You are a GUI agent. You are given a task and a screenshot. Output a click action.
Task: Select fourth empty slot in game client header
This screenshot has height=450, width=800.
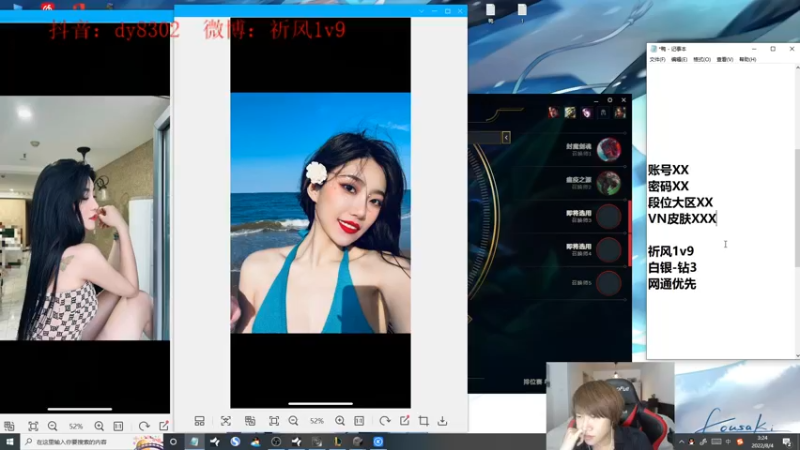click(603, 112)
